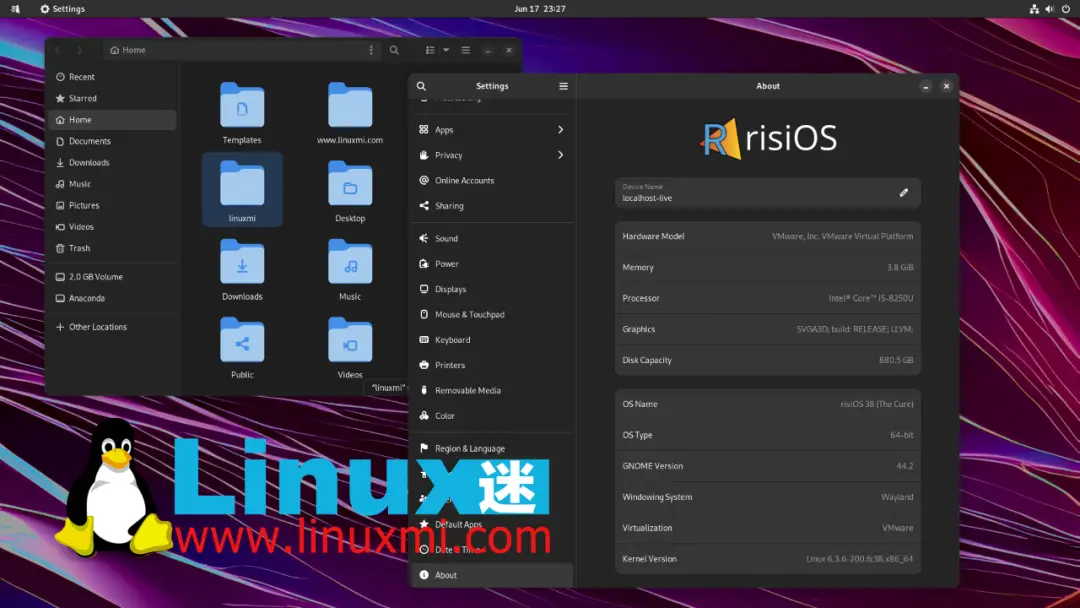This screenshot has height=608, width=1080.
Task: Open Displays settings panel
Action: click(x=492, y=289)
